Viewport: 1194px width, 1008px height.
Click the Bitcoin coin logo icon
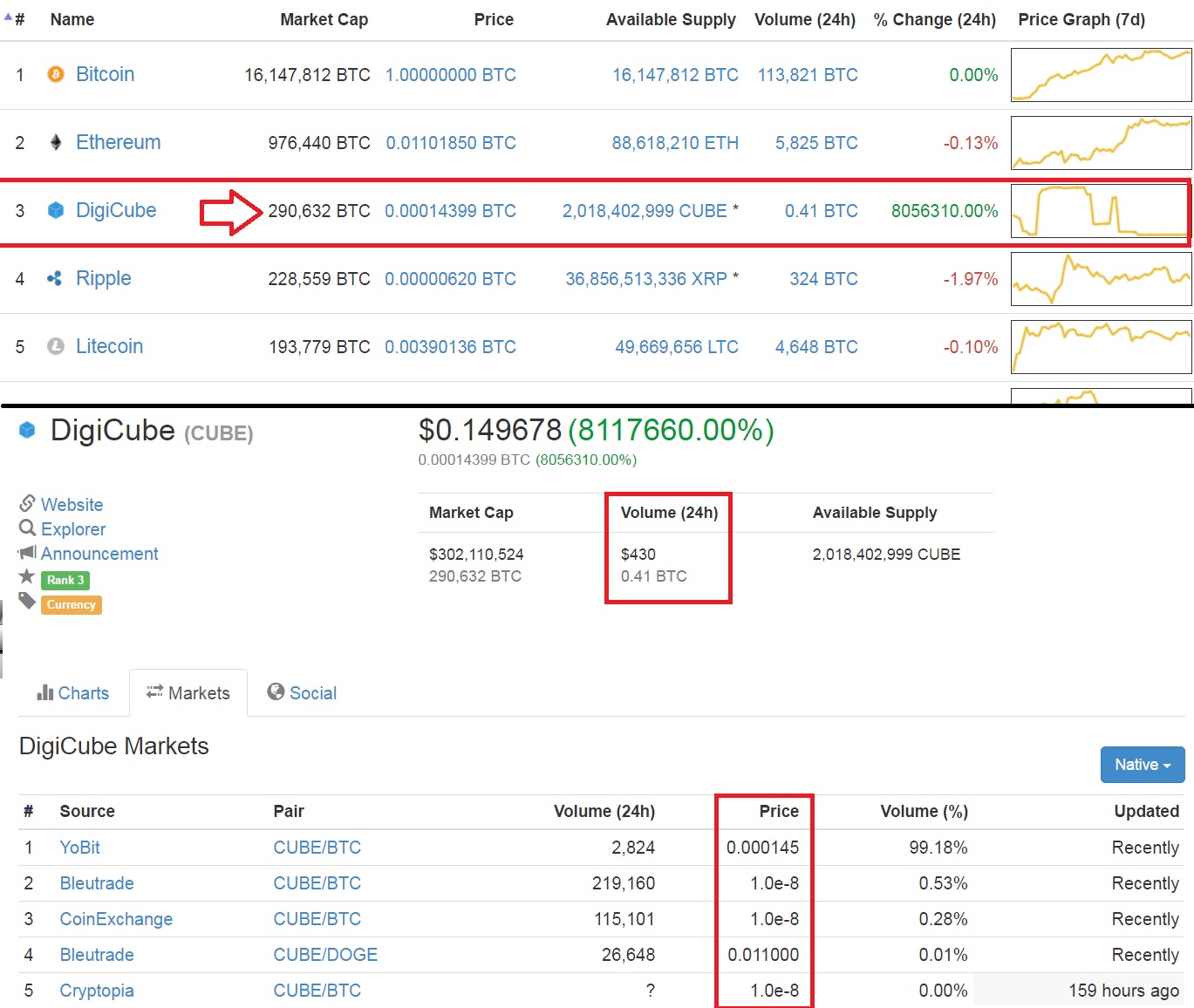tap(56, 75)
